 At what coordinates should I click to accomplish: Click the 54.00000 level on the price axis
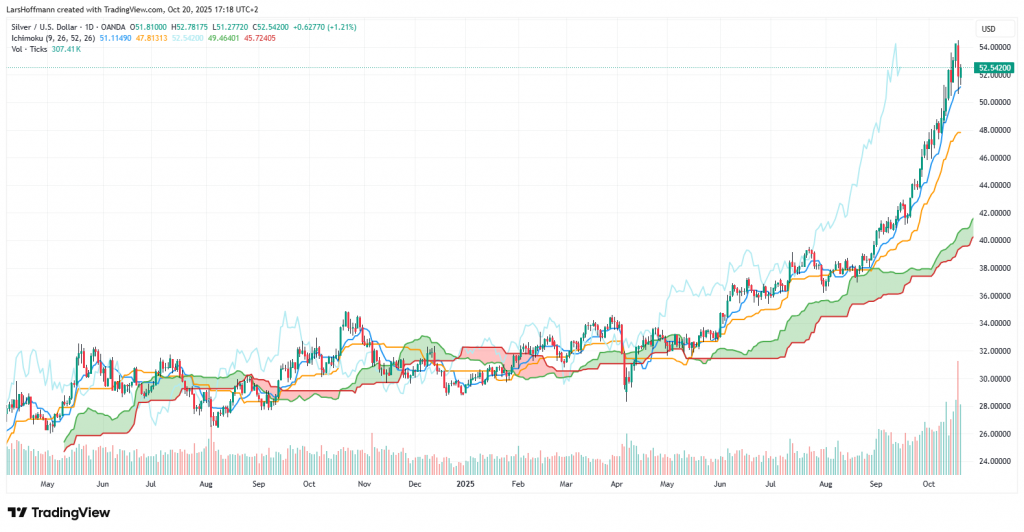pos(994,47)
